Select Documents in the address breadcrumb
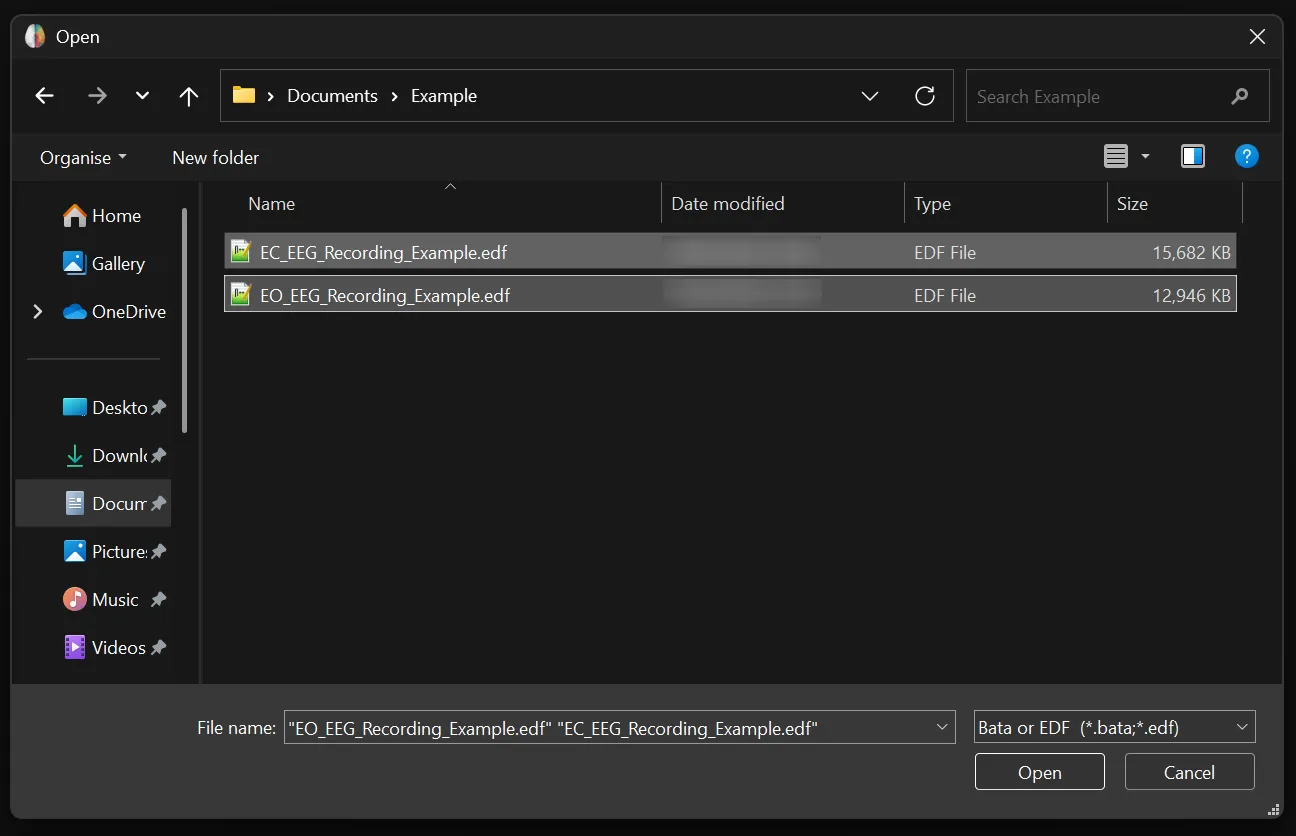This screenshot has height=836, width=1296. (x=332, y=96)
